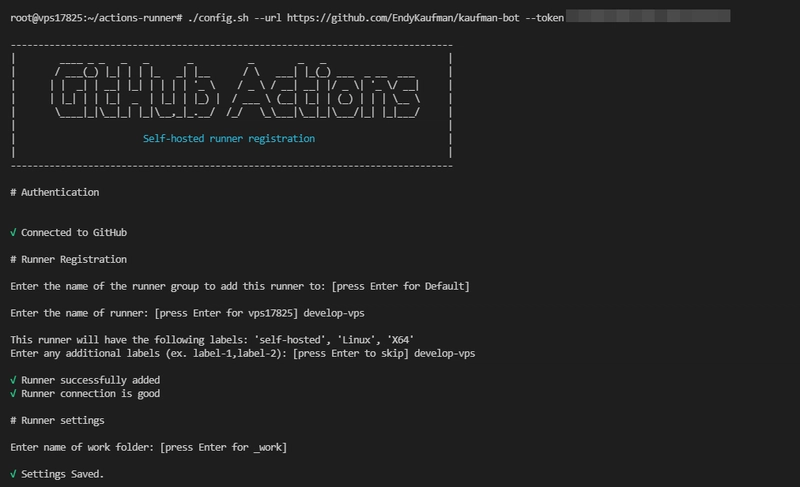This screenshot has height=487, width=800.
Task: Click the blurred token value
Action: coord(648,16)
